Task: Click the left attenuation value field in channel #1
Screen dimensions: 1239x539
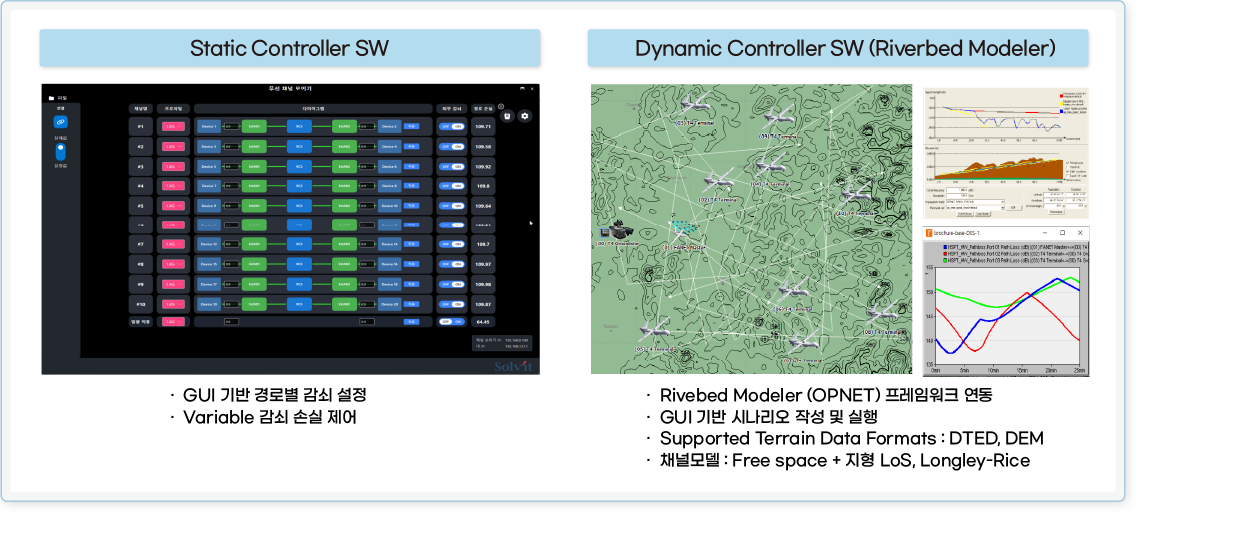Action: coord(231,127)
